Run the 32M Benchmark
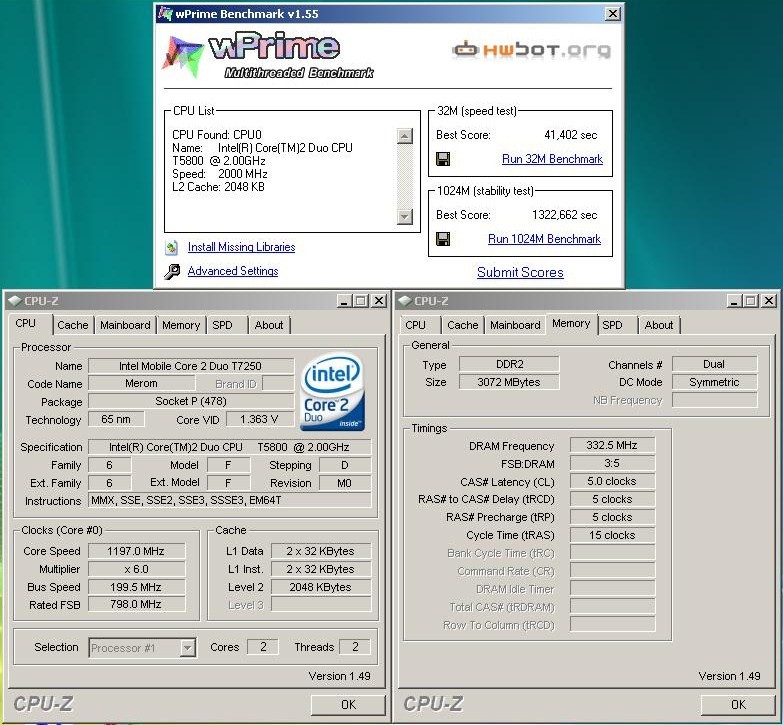The height and width of the screenshot is (725, 783). pos(552,159)
